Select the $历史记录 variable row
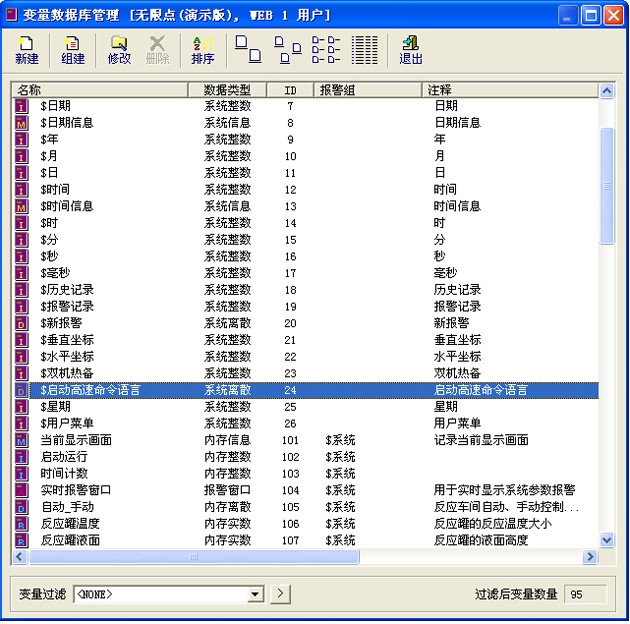This screenshot has height=624, width=630. tap(305, 290)
